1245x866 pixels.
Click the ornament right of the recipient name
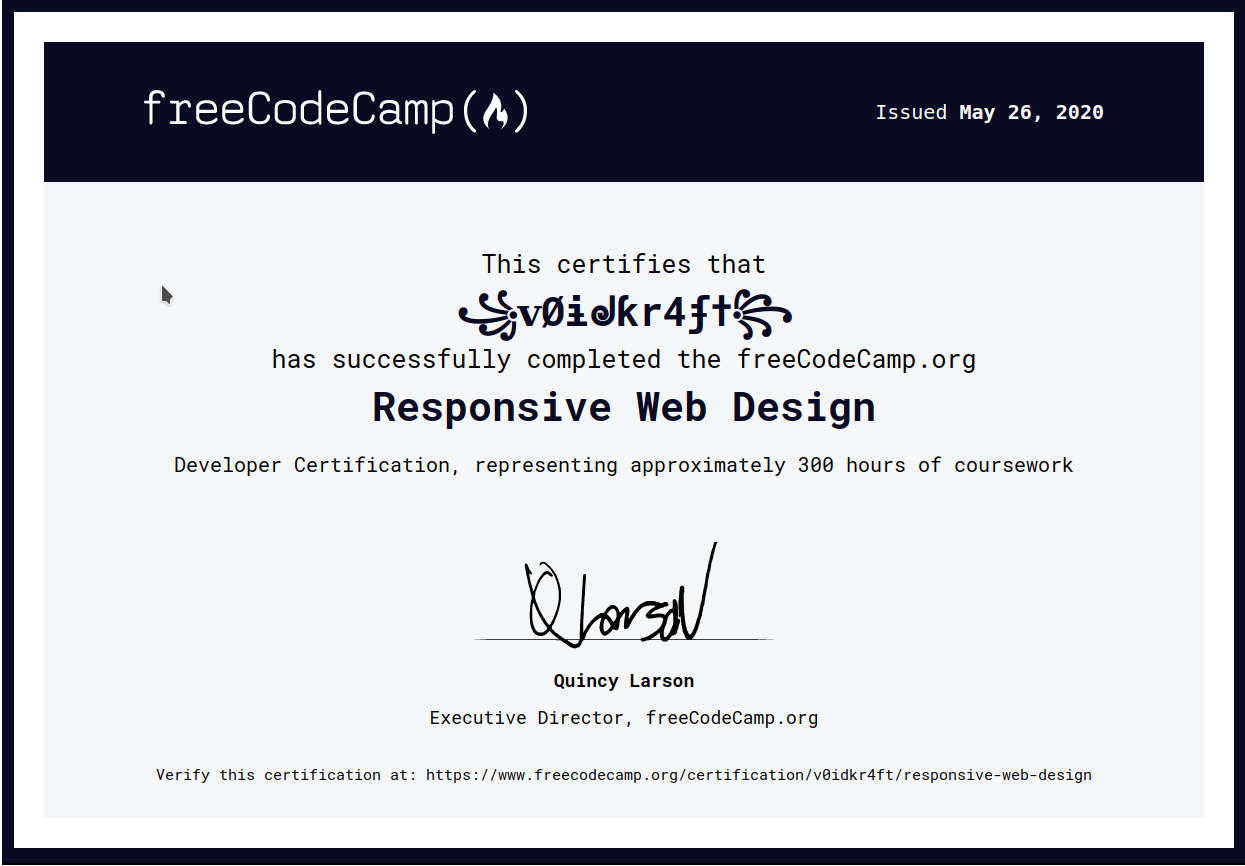coord(763,314)
